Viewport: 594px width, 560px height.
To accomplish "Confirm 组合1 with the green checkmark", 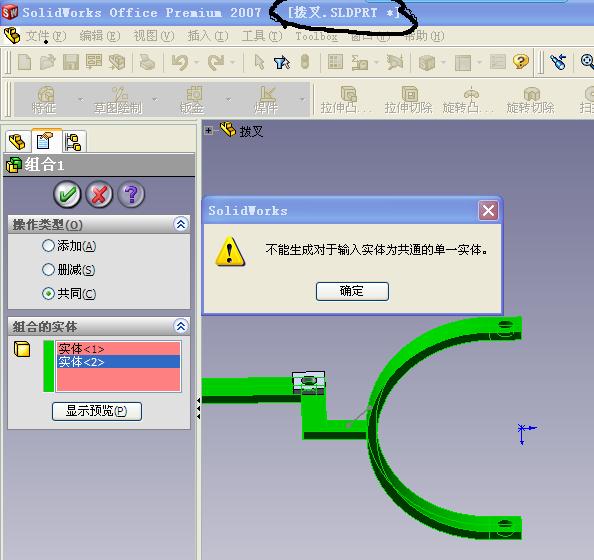I will tap(67, 194).
